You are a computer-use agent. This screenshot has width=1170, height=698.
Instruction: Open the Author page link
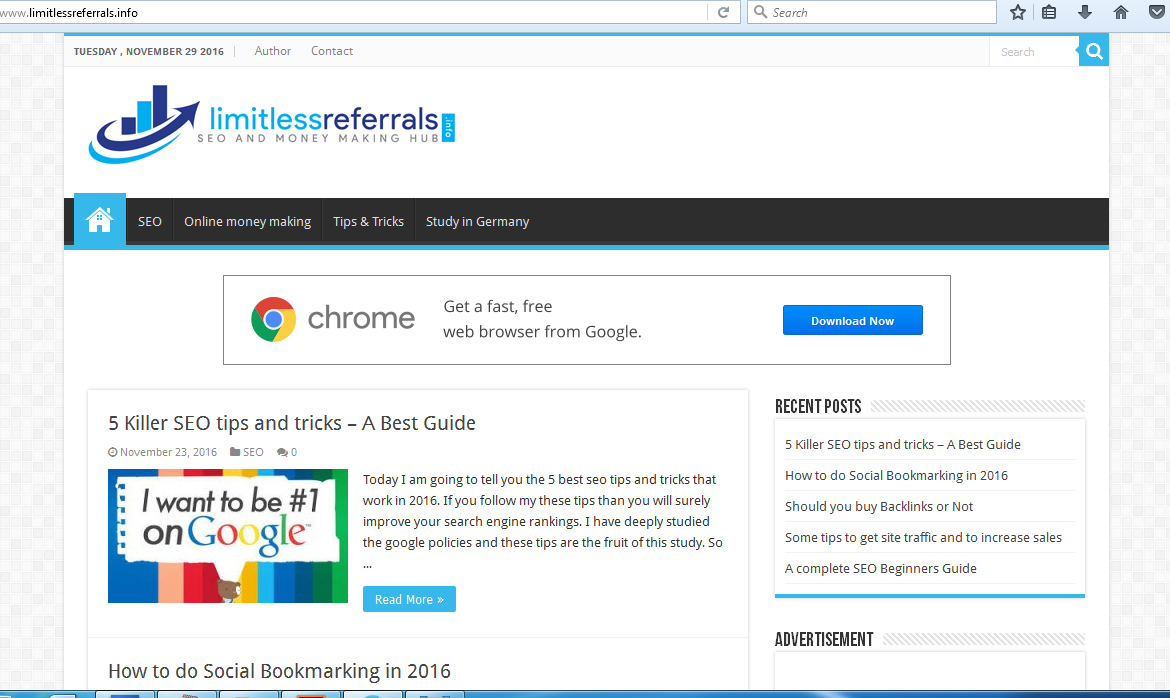click(x=272, y=51)
